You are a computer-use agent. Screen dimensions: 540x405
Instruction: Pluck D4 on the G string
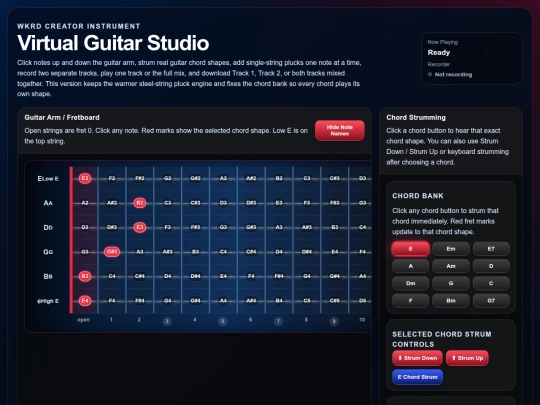(279, 252)
